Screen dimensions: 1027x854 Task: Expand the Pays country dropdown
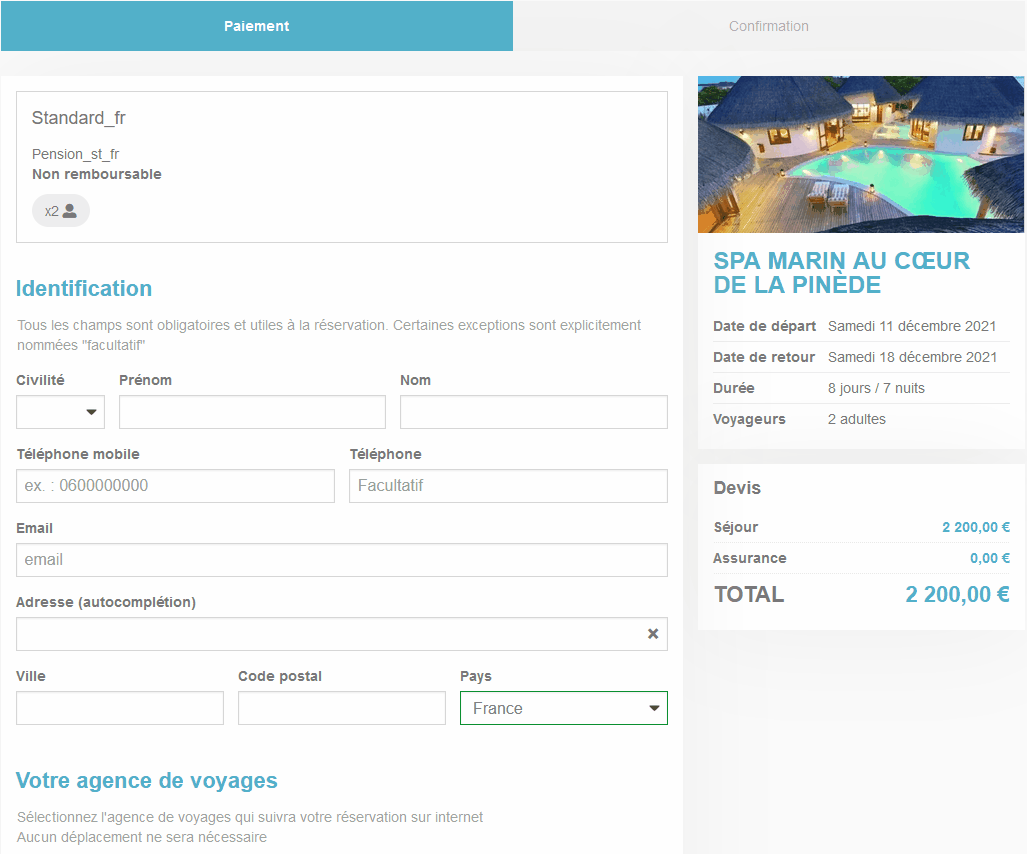(563, 708)
